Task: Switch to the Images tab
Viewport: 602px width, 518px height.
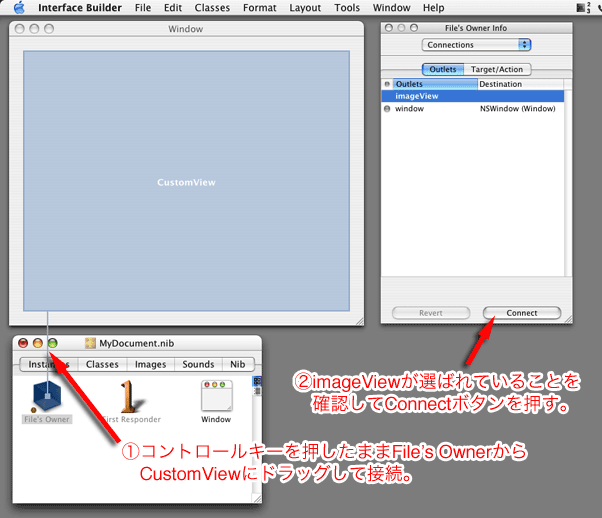Action: coord(150,365)
